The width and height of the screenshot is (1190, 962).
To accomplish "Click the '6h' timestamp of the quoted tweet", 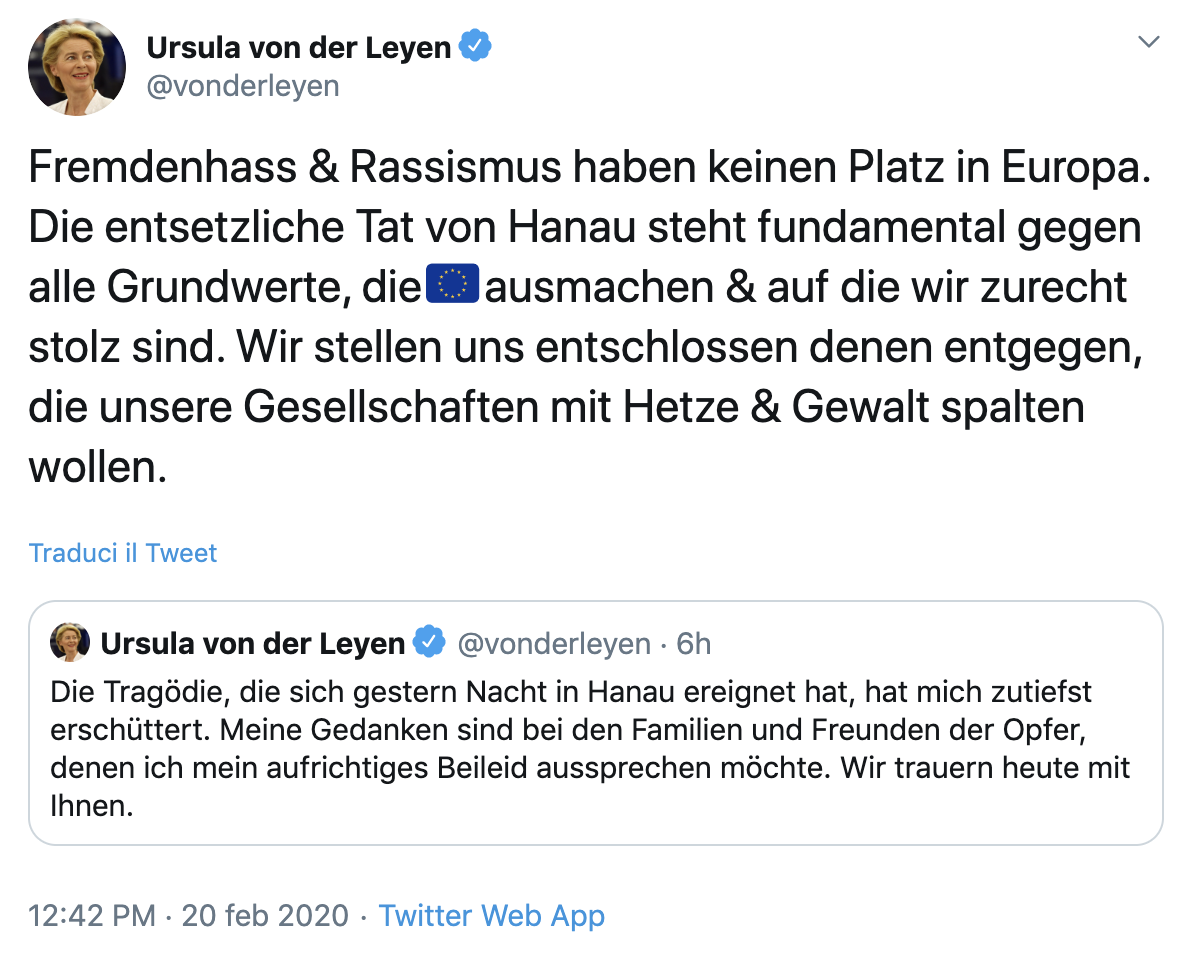I will 694,643.
